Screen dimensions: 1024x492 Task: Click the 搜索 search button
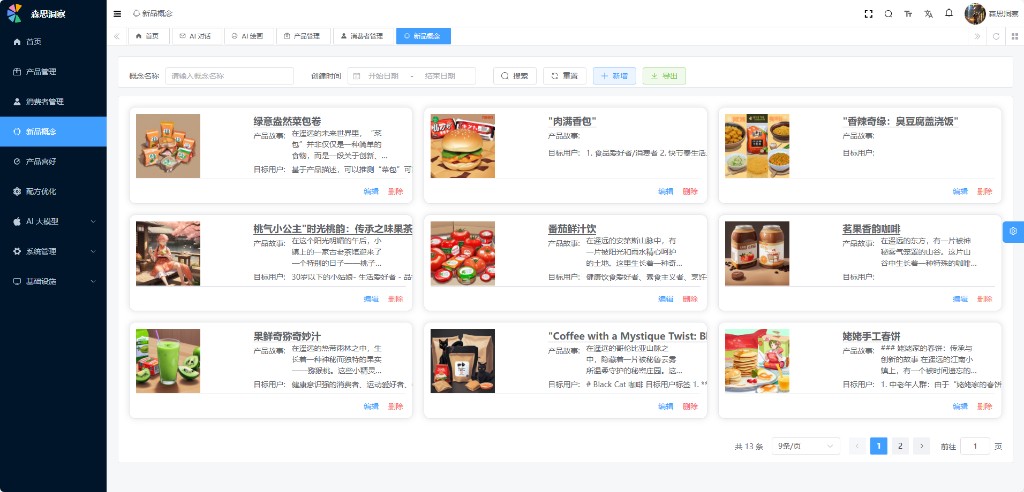click(x=515, y=76)
